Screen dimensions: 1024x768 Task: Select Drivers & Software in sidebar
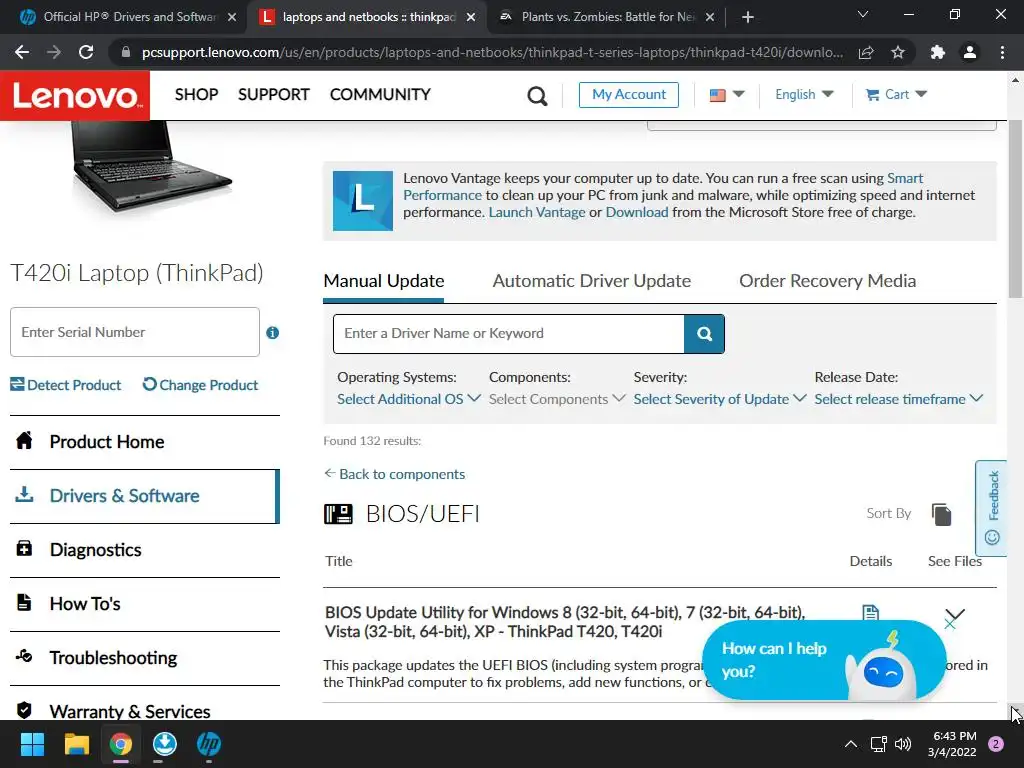click(144, 496)
